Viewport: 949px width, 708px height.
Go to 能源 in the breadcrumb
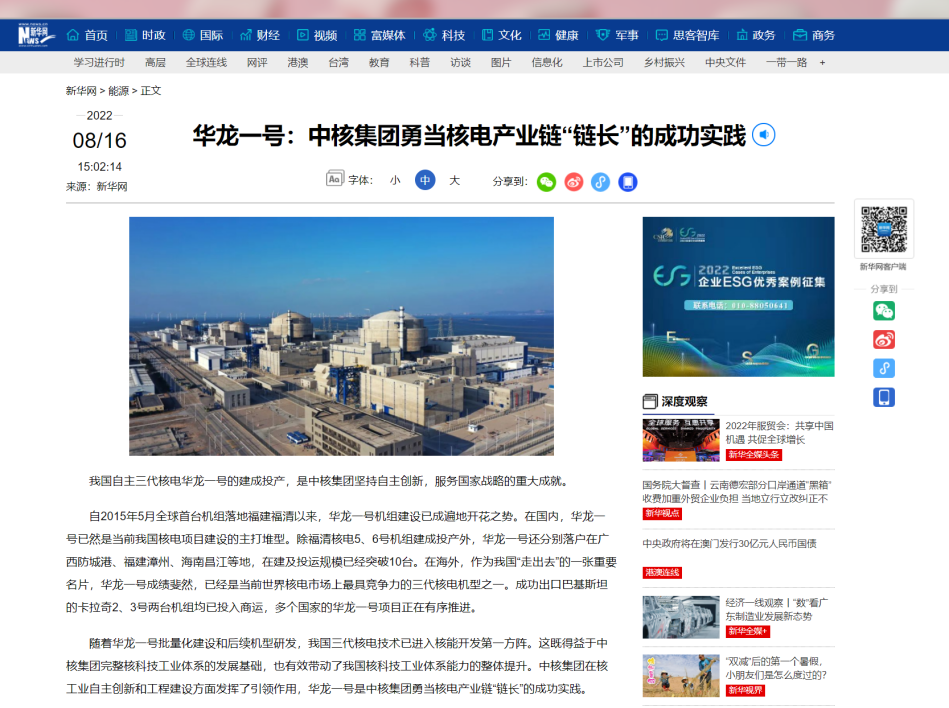point(118,91)
